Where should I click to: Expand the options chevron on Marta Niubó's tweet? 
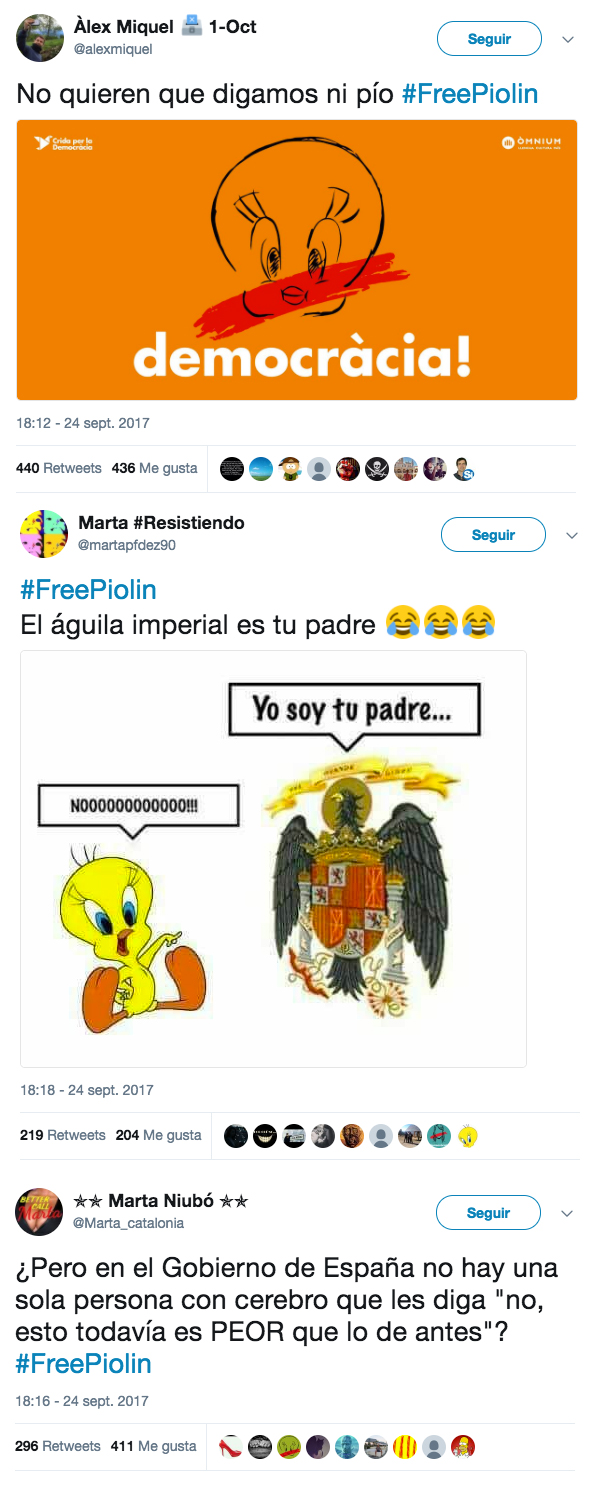point(567,1213)
